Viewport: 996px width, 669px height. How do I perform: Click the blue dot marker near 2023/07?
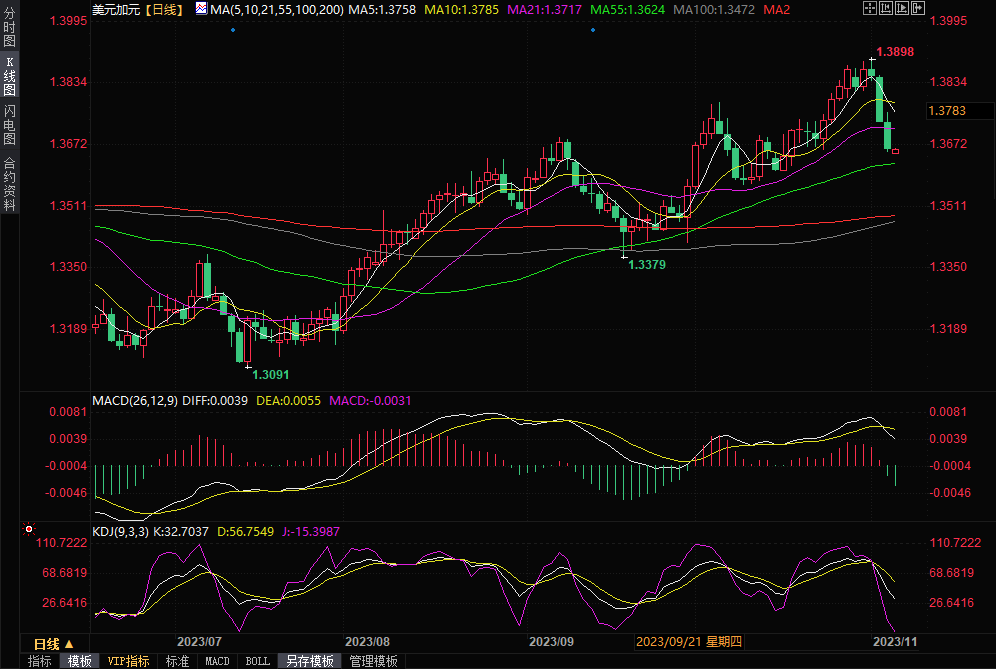(232, 29)
